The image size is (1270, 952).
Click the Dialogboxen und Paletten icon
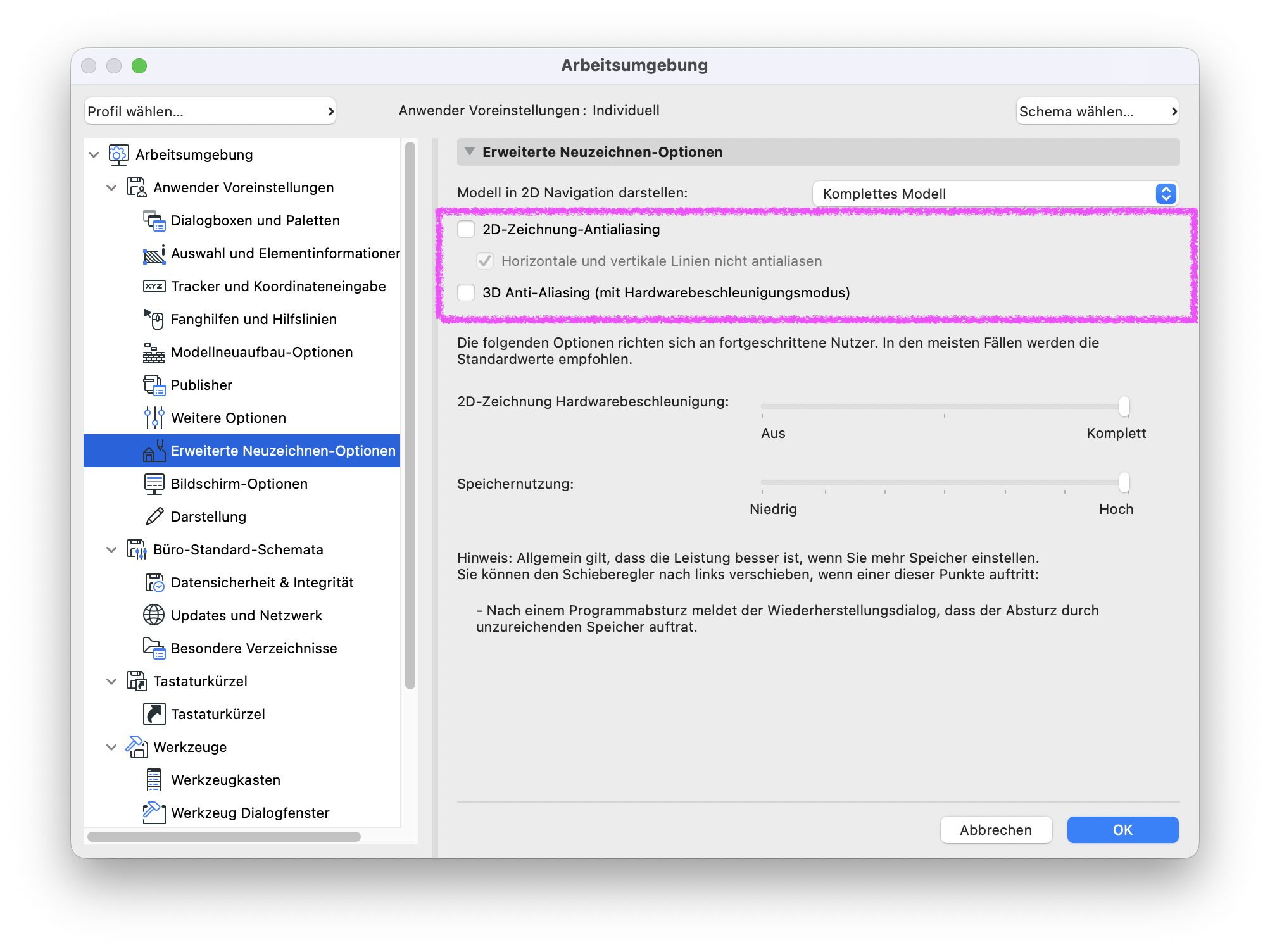154,220
